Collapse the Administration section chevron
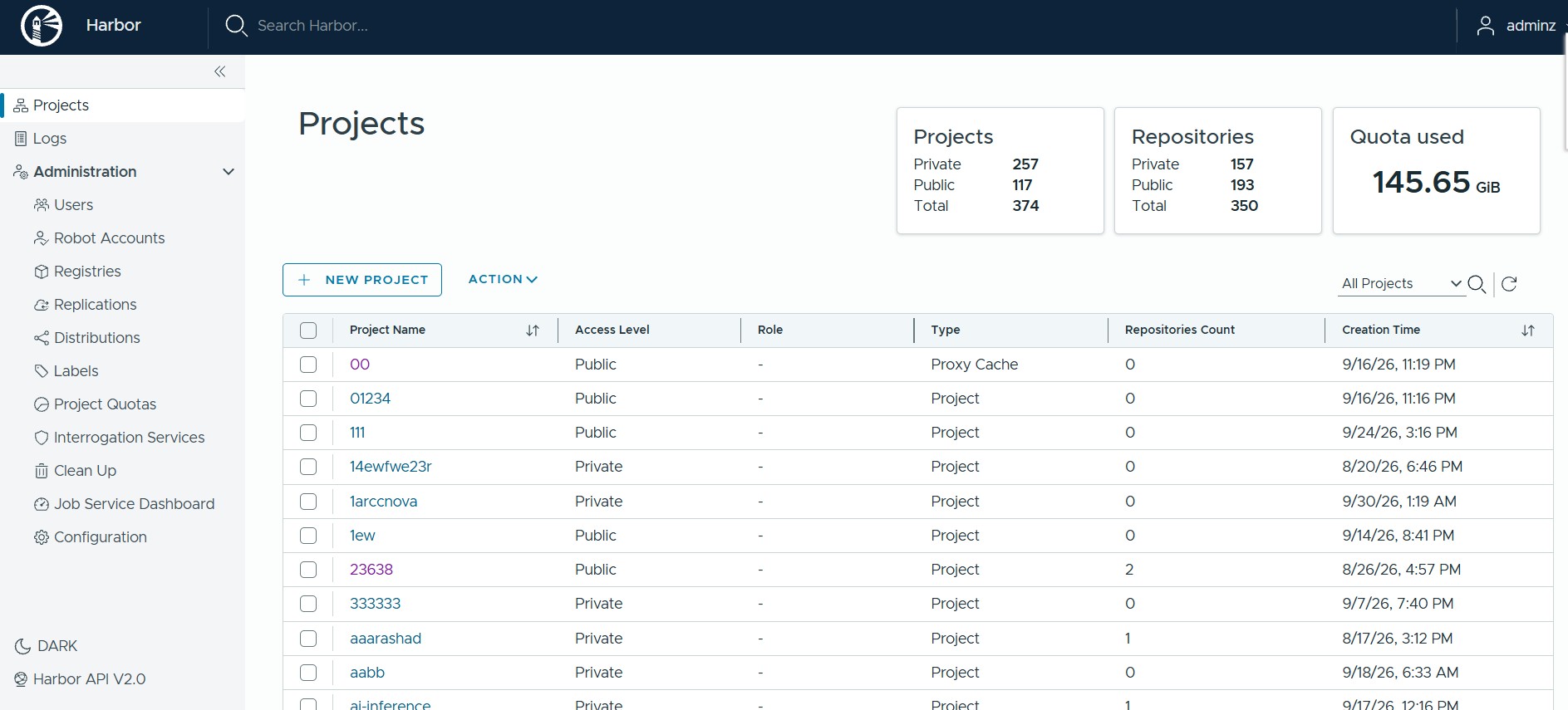1568x710 pixels. tap(229, 172)
